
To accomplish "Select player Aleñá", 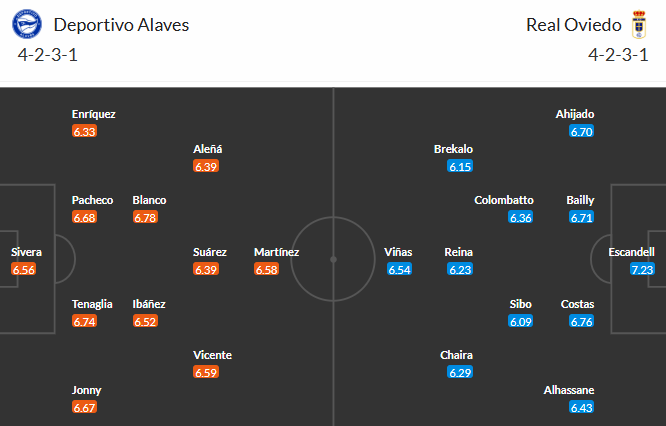I will coord(208,149).
